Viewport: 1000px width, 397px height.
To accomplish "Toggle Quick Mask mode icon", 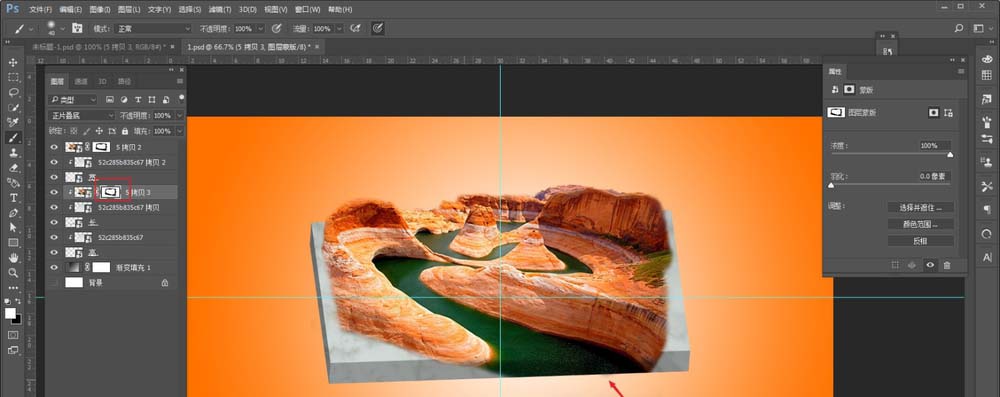I will pyautogui.click(x=13, y=334).
